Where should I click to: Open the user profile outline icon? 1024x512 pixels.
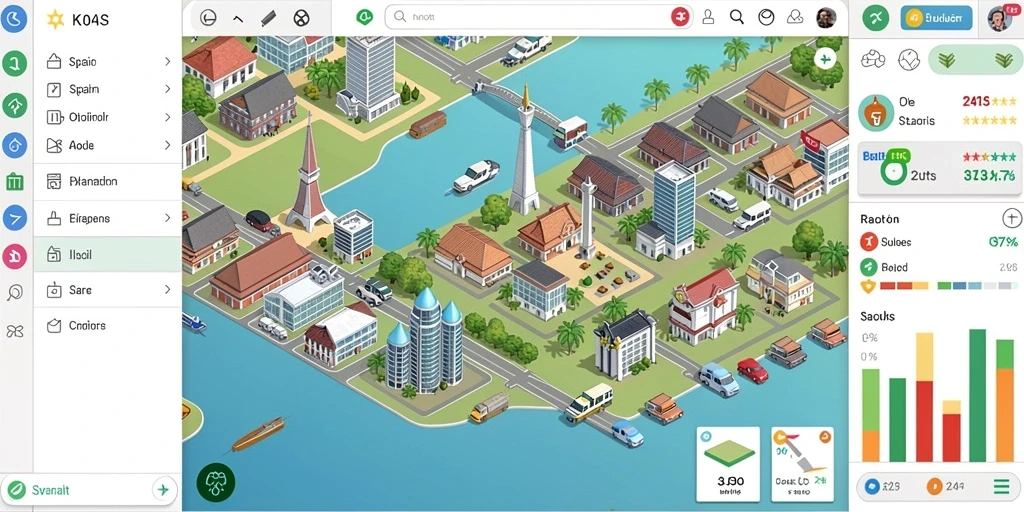point(708,17)
